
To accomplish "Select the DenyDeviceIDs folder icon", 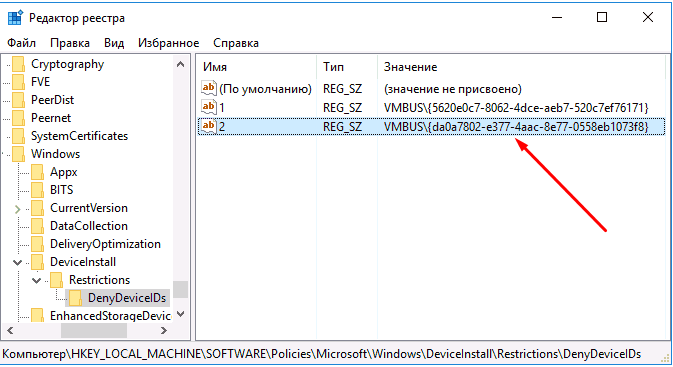I will (x=75, y=298).
